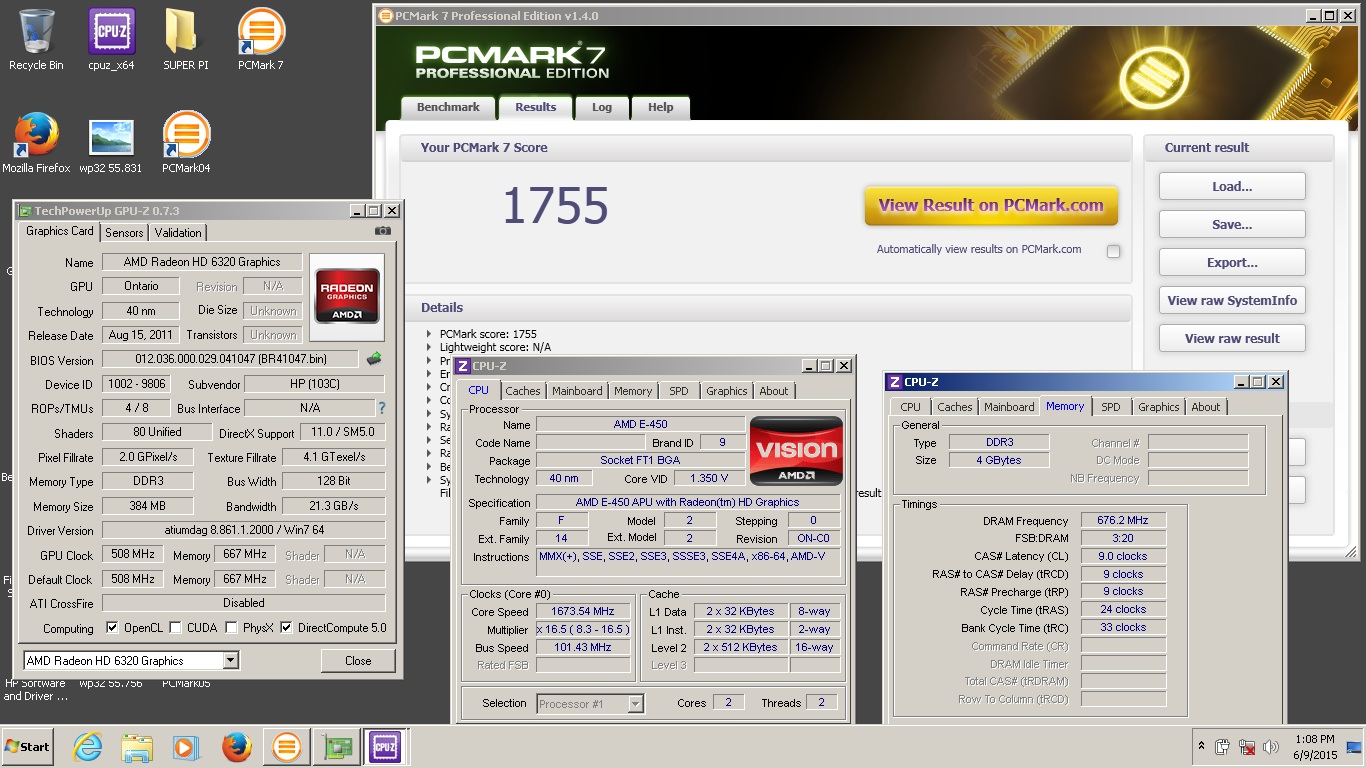Click View Result on PCMark.com button

pos(991,205)
